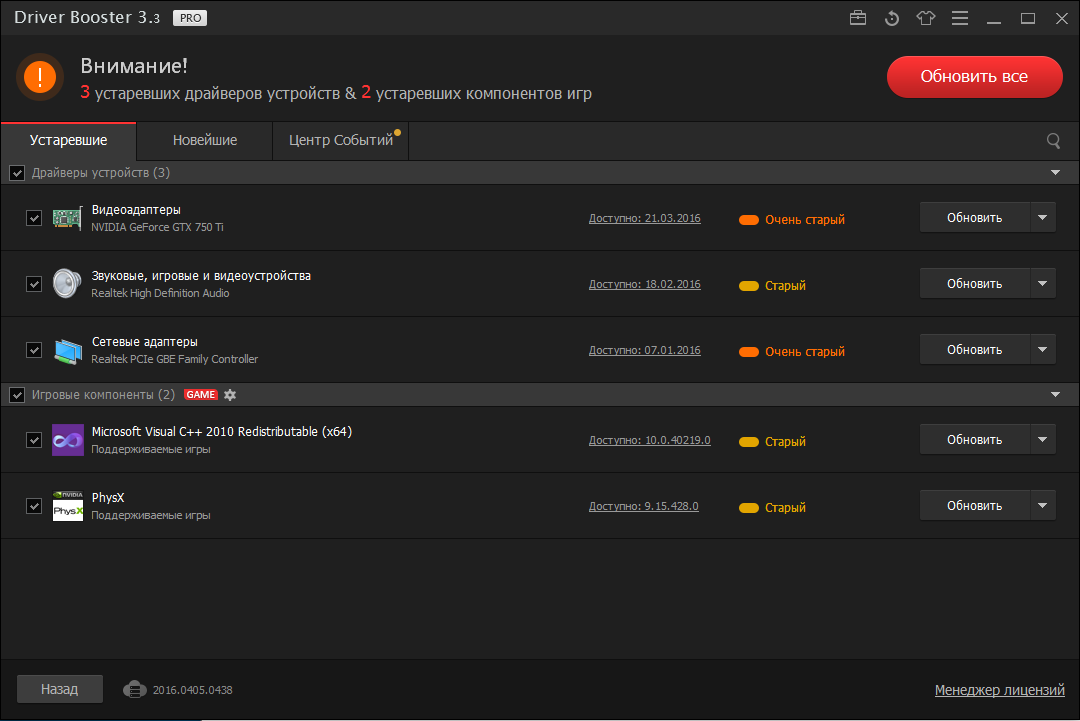Go back with the Назад button
1080x721 pixels.
point(60,689)
